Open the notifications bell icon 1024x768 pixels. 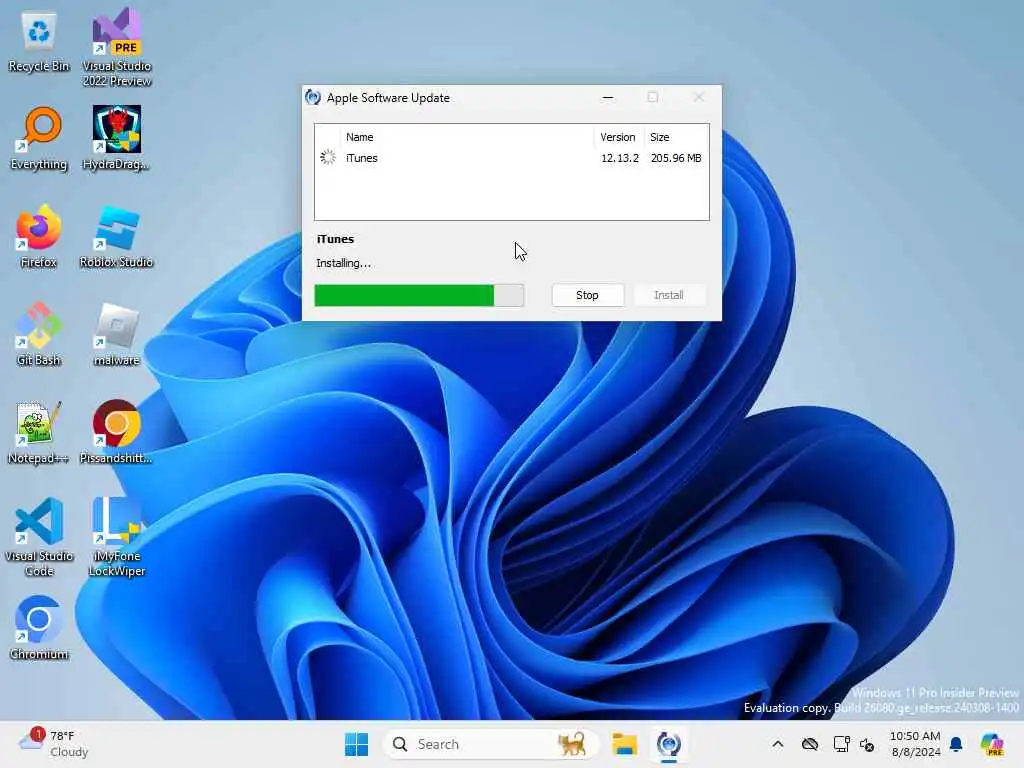coord(956,744)
